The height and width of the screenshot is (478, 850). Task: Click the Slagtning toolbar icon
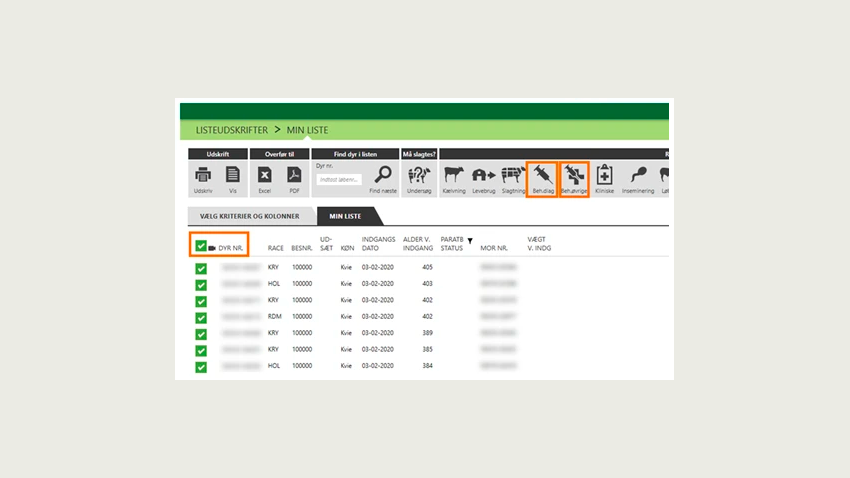coord(513,175)
